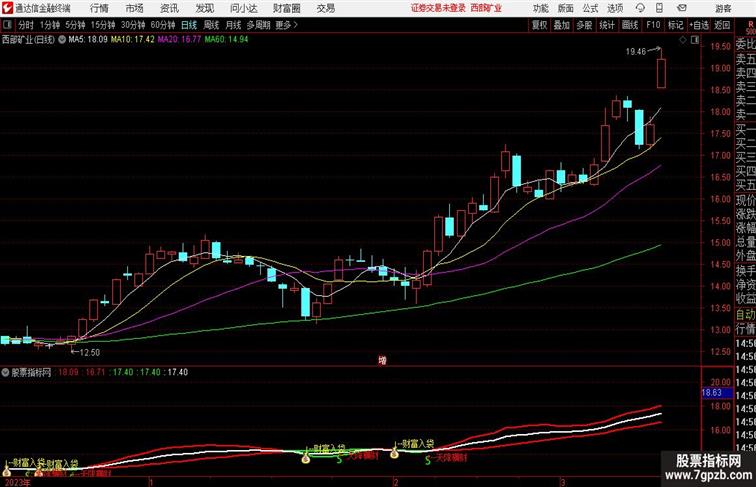The image size is (756, 487).
Task: Open the customer service headset icon
Action: (x=640, y=8)
